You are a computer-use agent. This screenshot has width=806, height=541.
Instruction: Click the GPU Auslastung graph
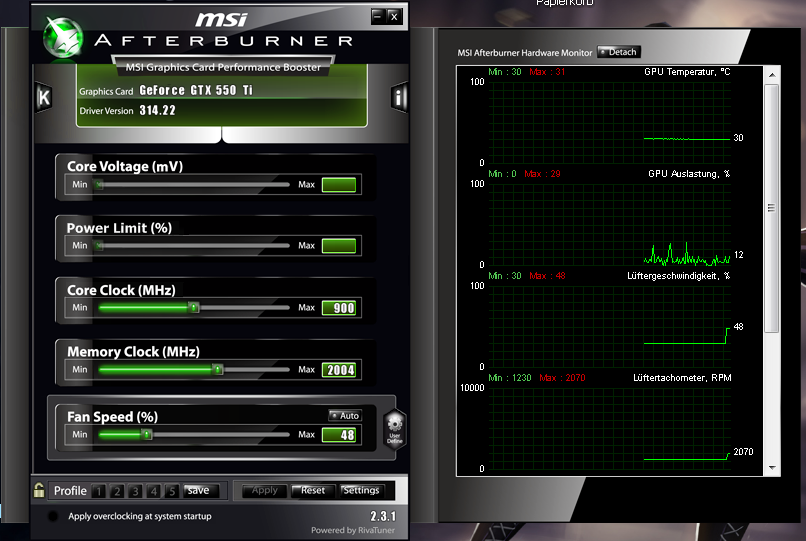point(610,225)
